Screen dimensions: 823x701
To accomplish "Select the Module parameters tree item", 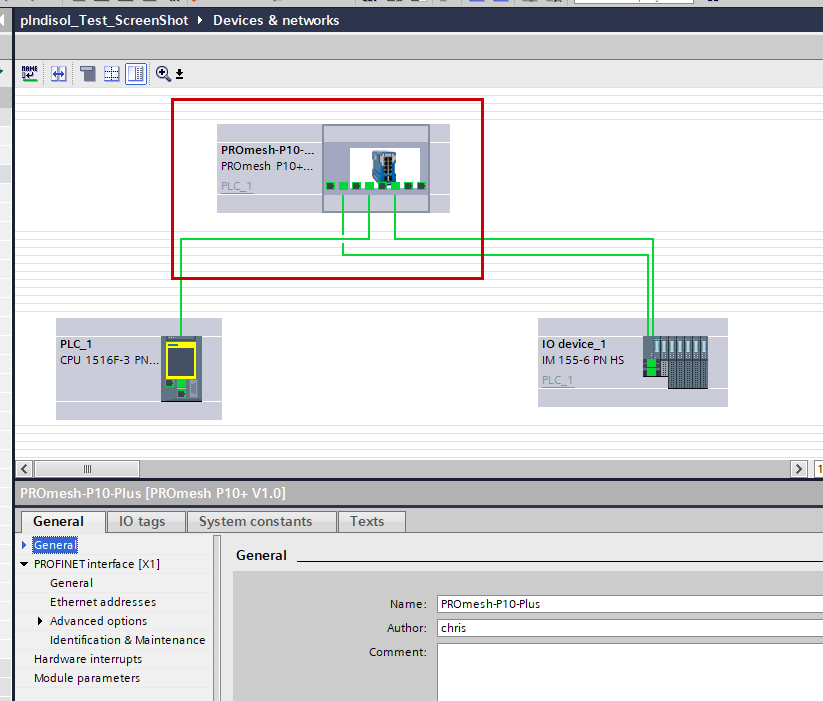I will 87,678.
